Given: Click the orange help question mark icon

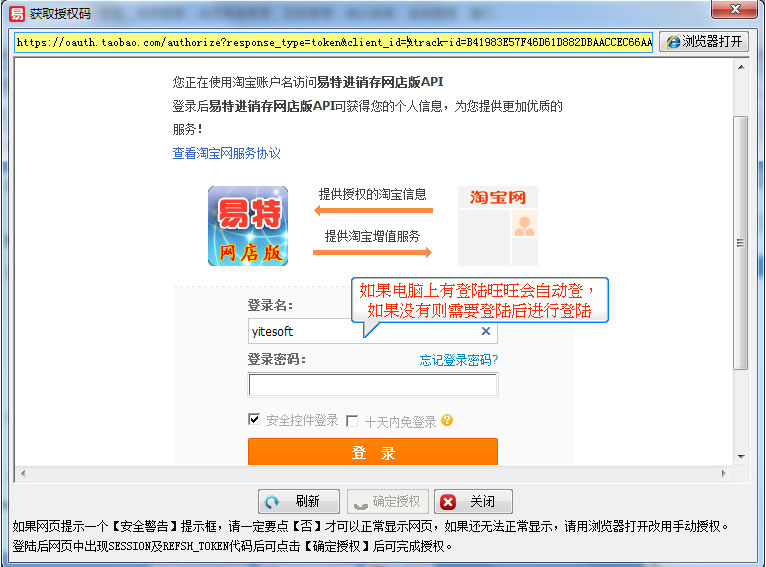Looking at the screenshot, I should coord(447,421).
